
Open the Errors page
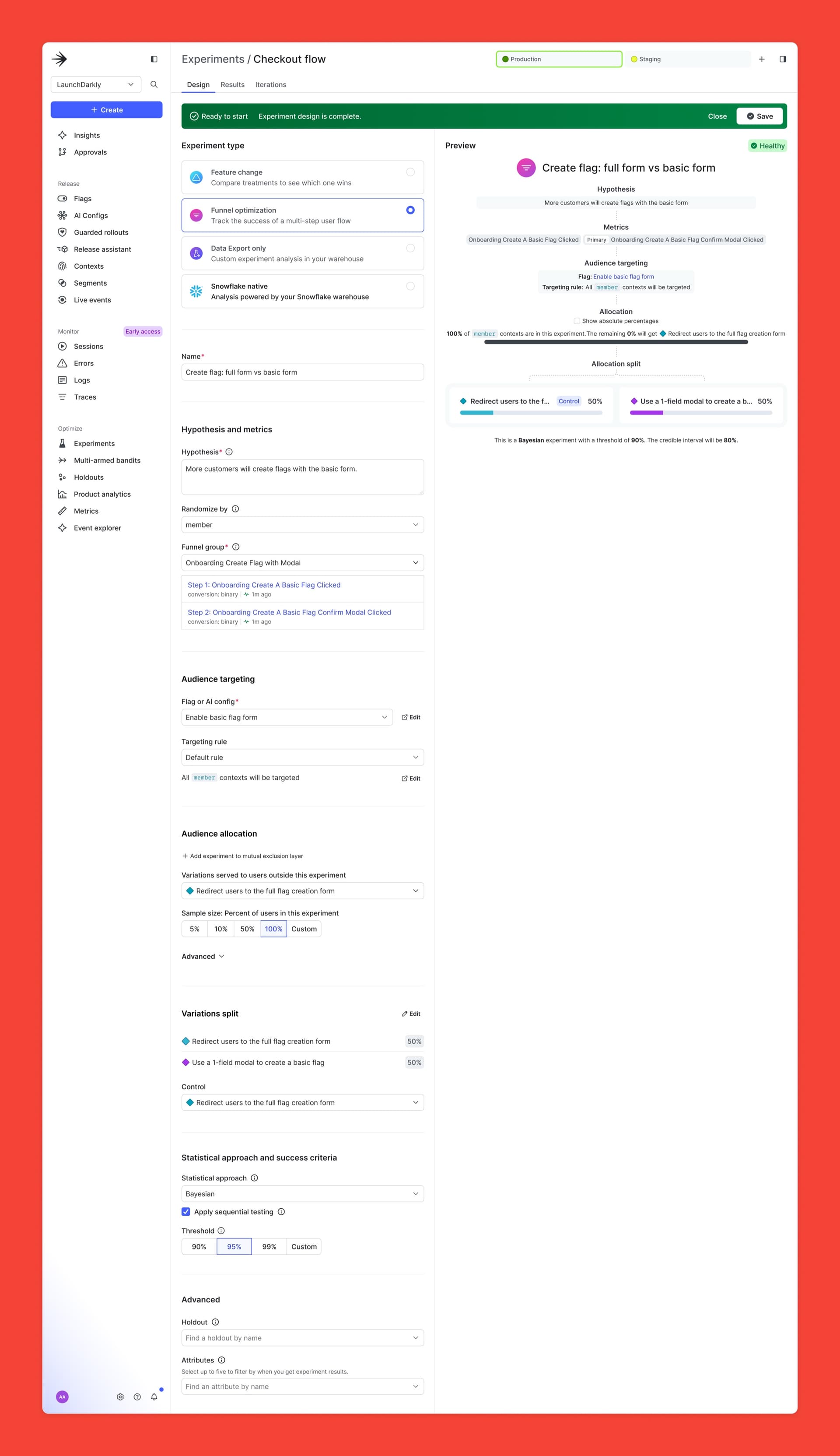[84, 363]
